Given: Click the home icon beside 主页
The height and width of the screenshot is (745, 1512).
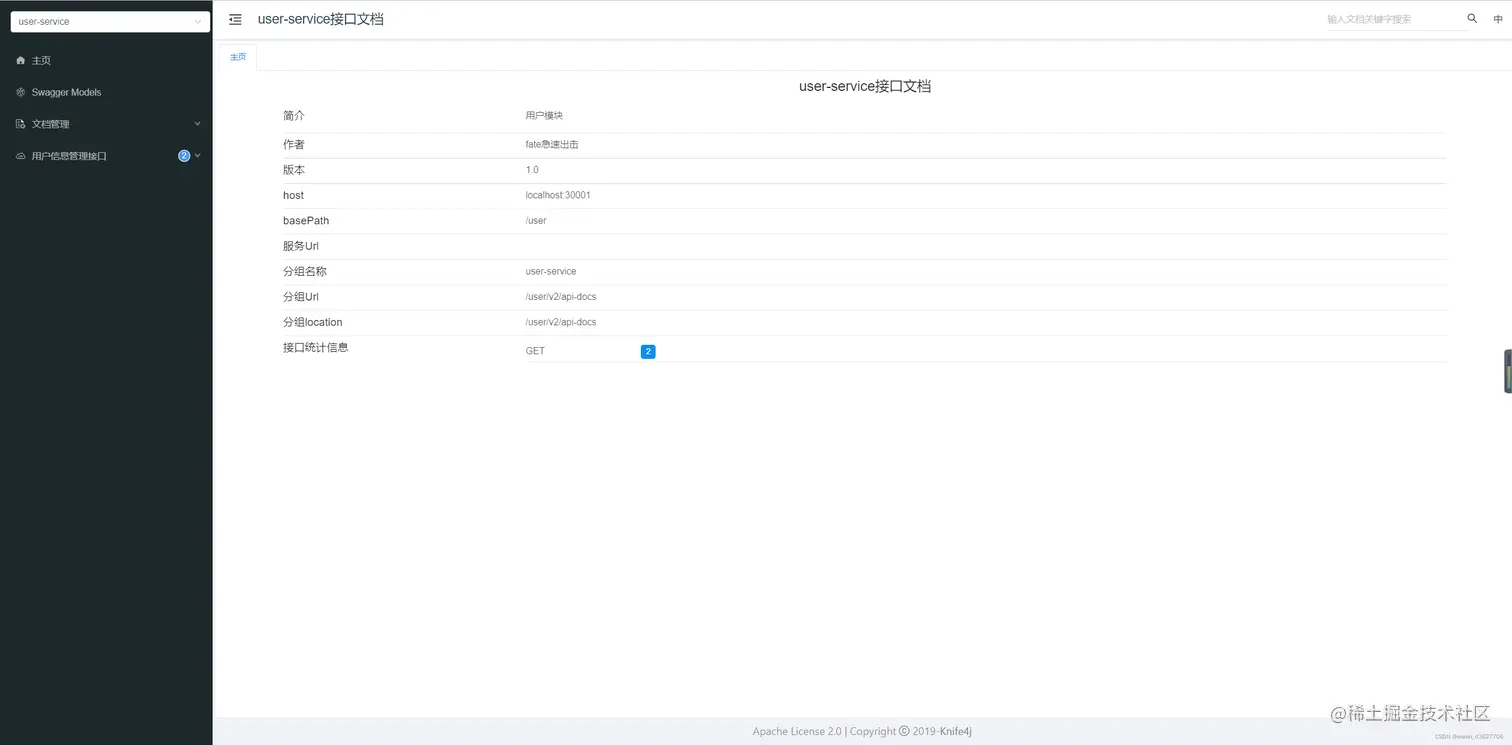Looking at the screenshot, I should [21, 61].
